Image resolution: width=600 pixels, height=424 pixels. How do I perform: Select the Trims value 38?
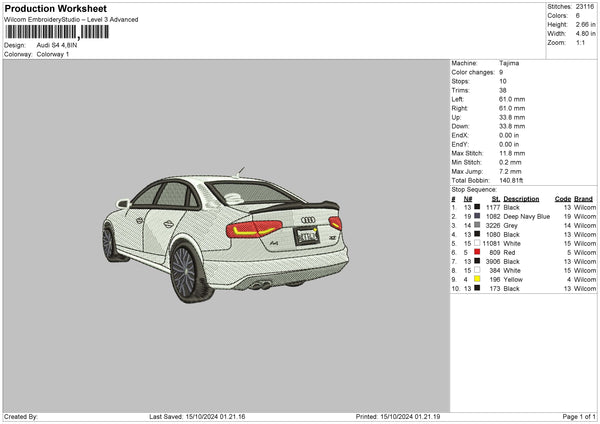click(503, 90)
